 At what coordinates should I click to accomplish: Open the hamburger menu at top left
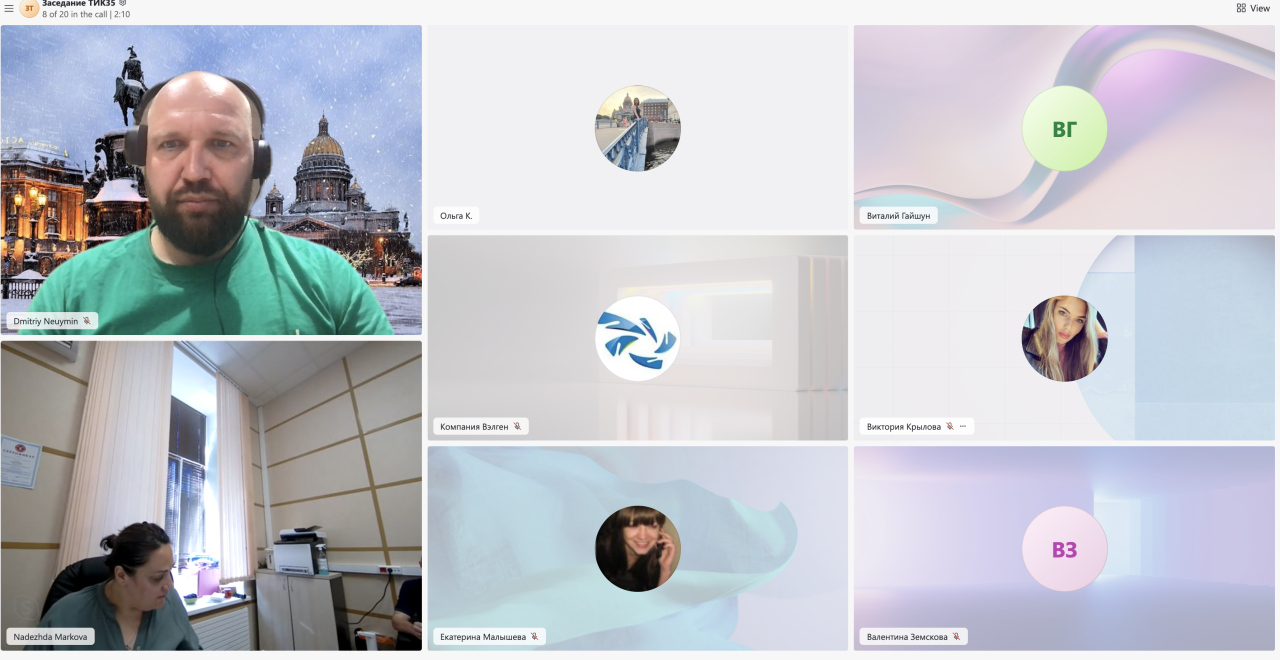pos(9,9)
